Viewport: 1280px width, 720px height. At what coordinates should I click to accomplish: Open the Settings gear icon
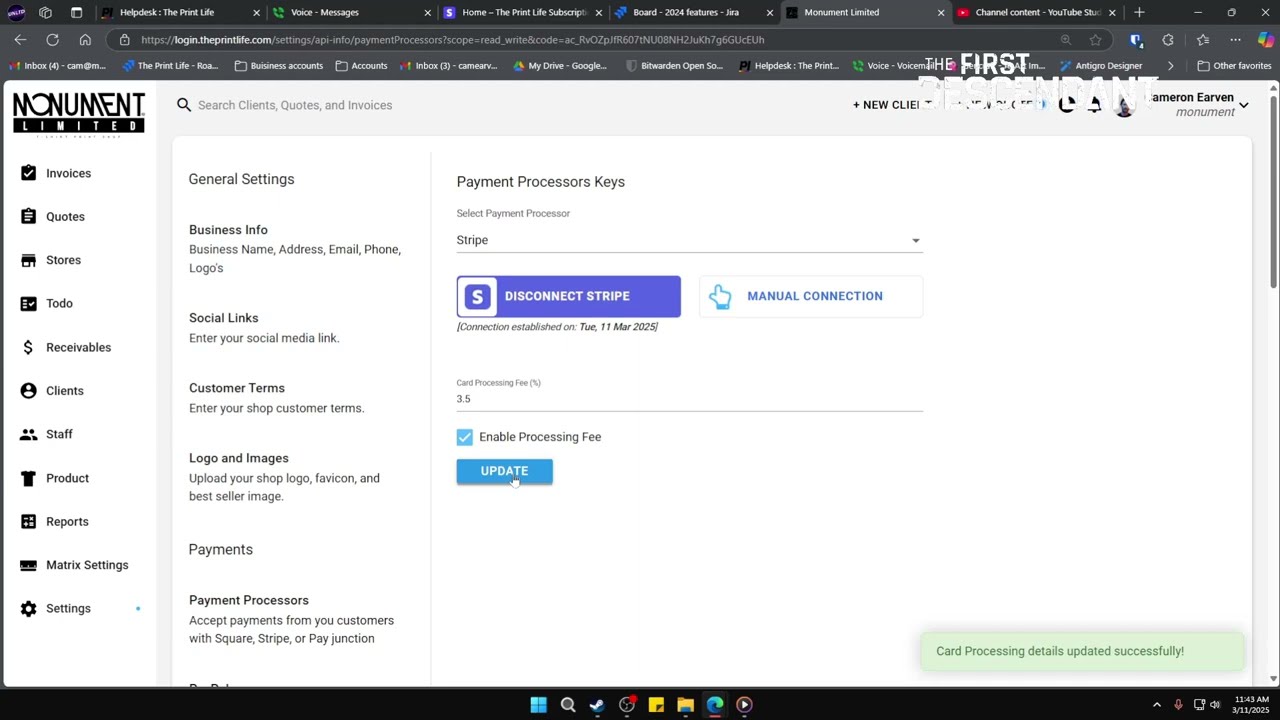28,608
